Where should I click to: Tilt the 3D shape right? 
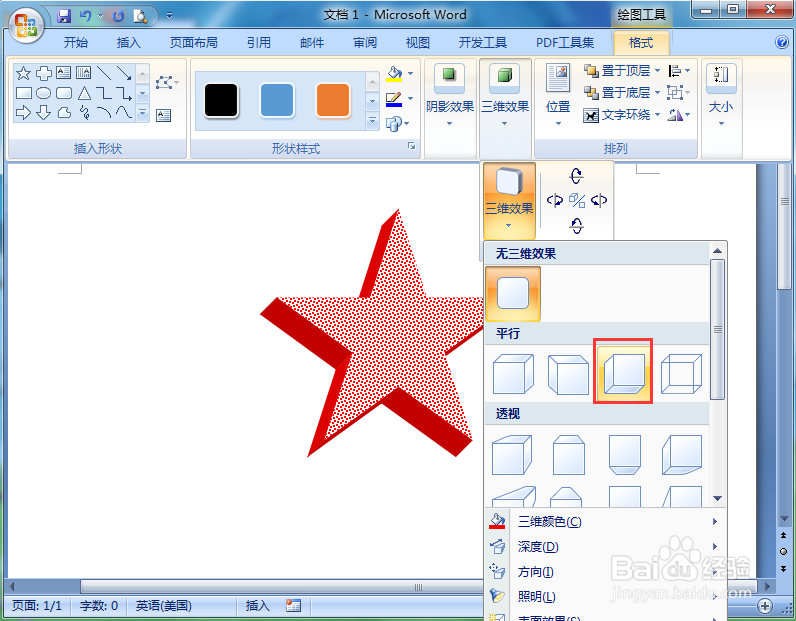599,201
